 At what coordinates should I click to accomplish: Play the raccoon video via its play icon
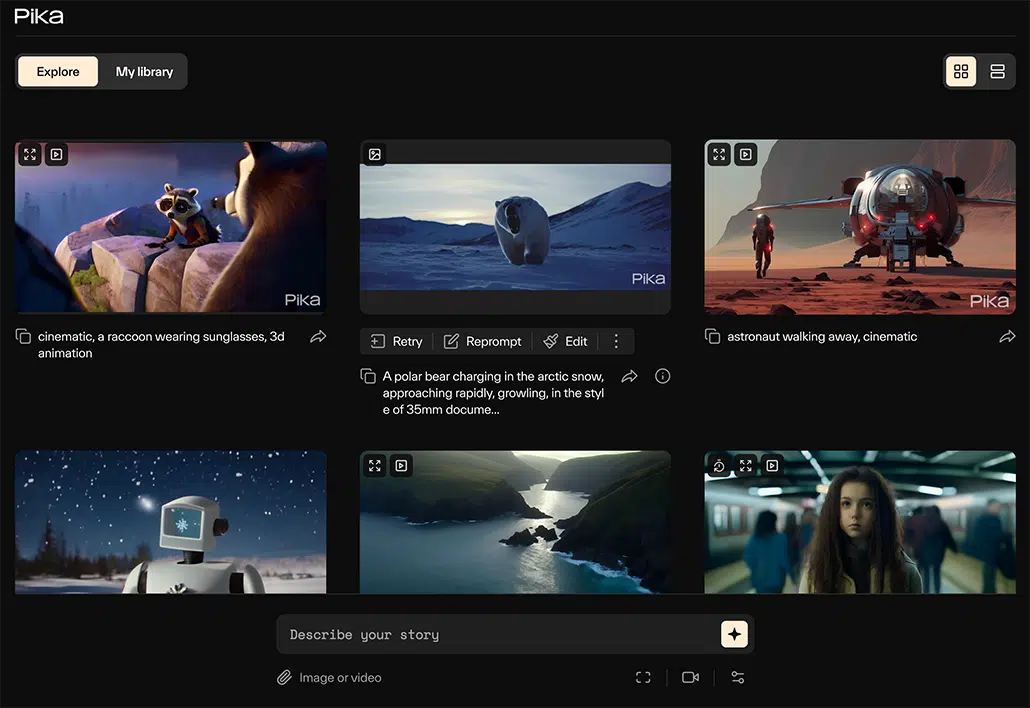click(56, 154)
